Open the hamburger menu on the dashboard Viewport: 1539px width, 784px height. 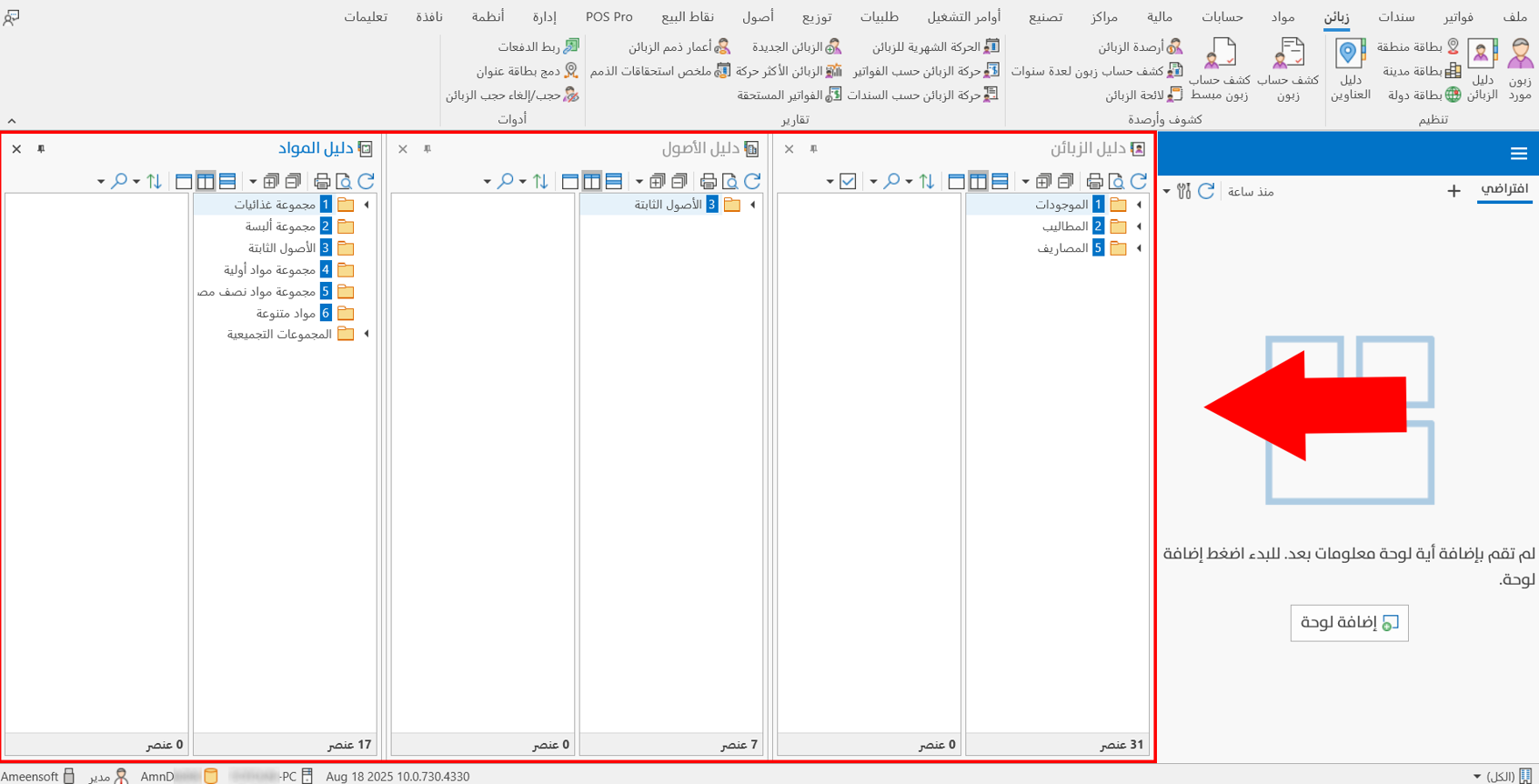click(x=1518, y=154)
